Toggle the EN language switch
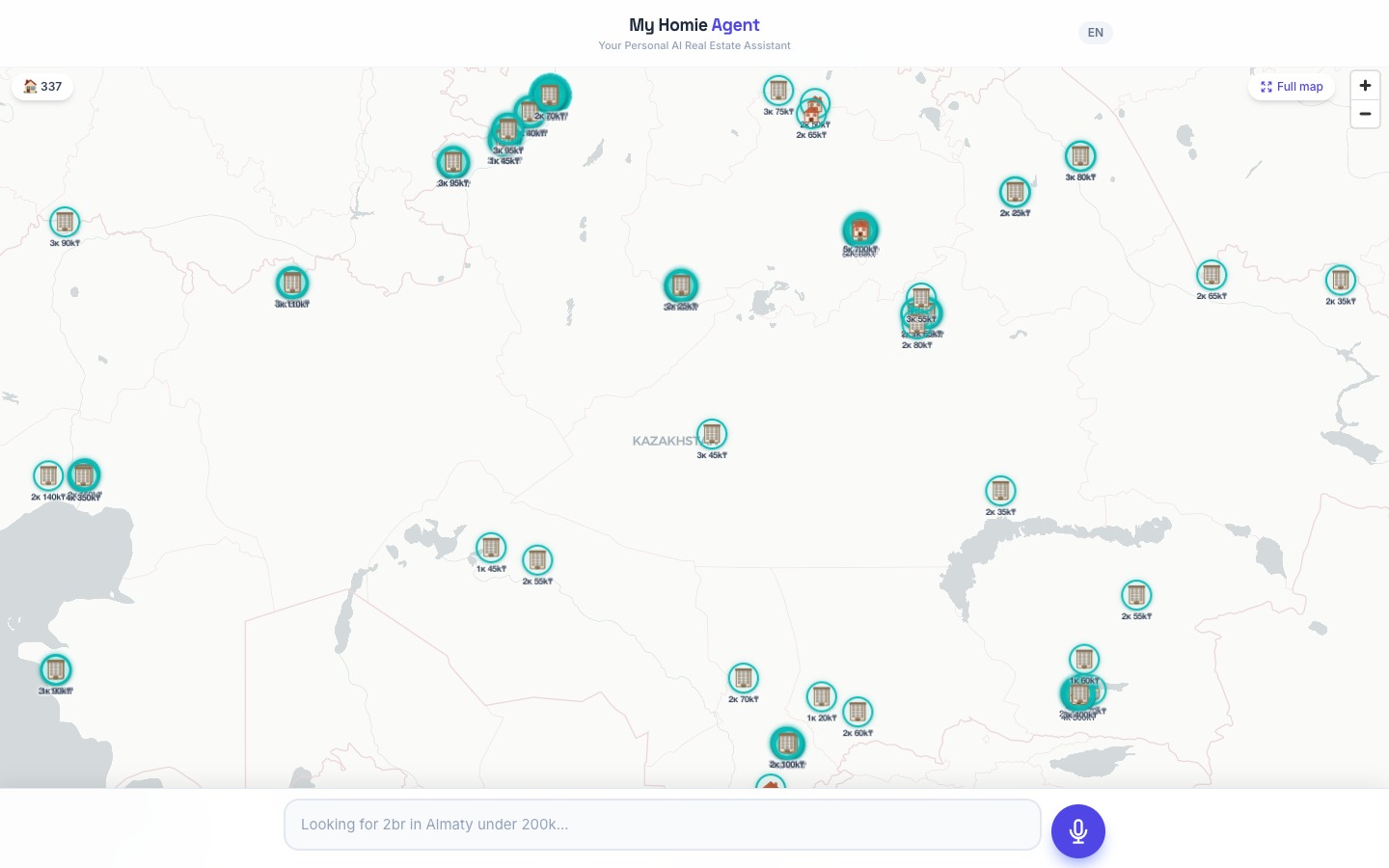Viewport: 1389px width, 868px height. click(1095, 33)
